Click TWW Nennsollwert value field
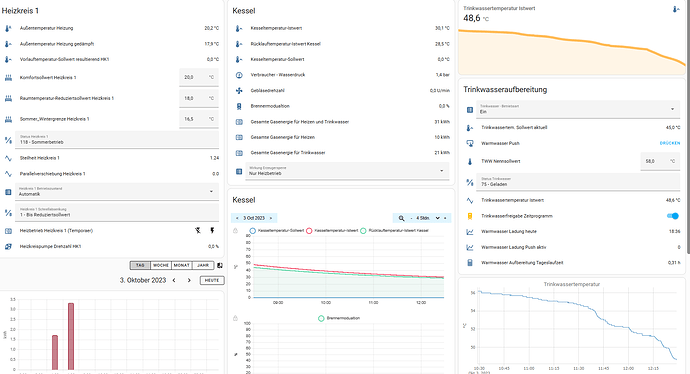Screen dimensions: 690x374 pyautogui.click(x=660, y=161)
